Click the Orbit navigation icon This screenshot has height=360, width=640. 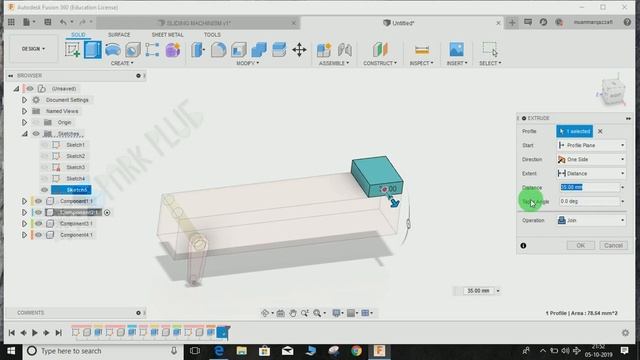[x=265, y=313]
